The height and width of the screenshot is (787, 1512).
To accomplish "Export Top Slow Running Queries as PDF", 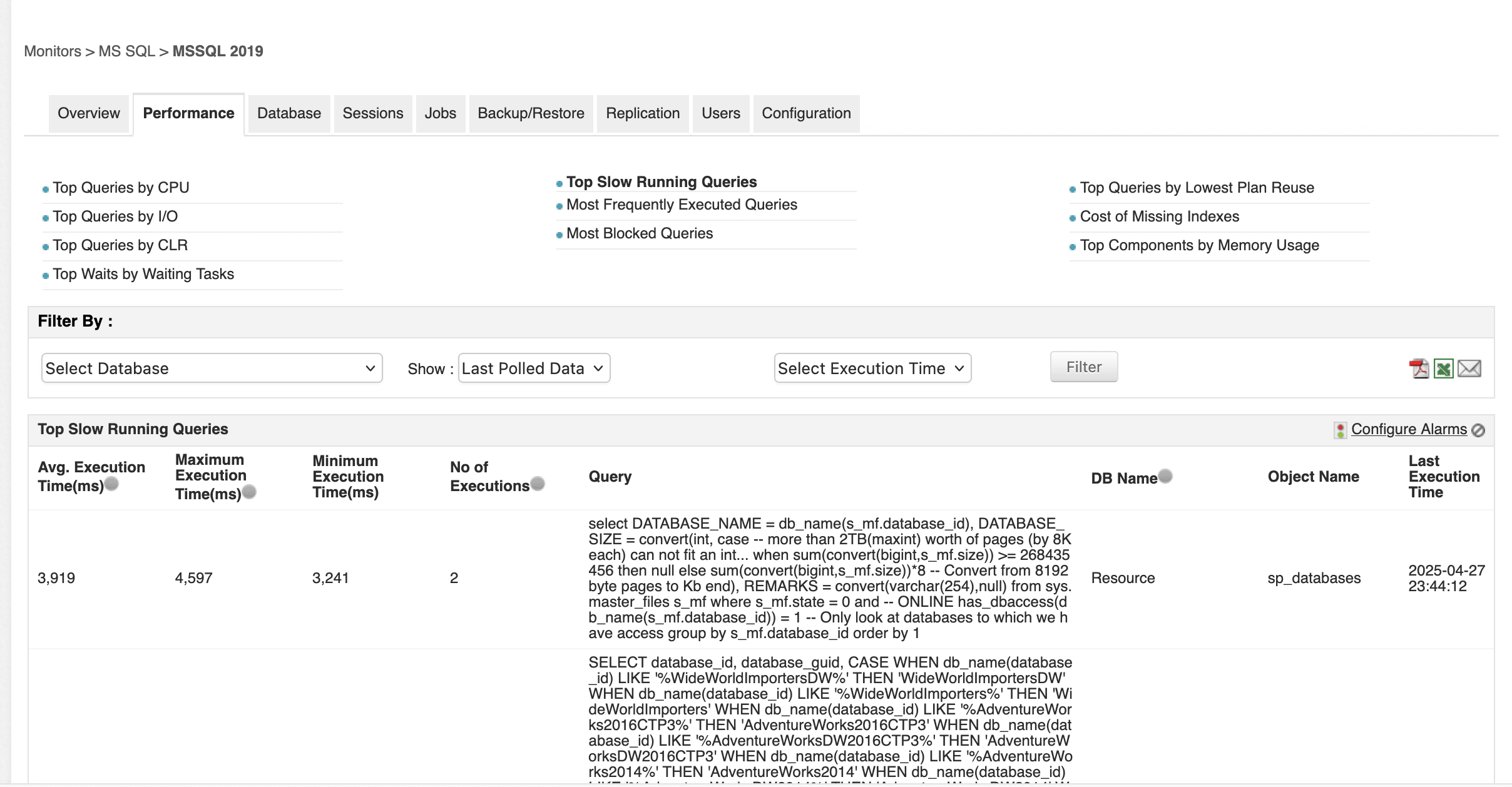I will click(1419, 368).
